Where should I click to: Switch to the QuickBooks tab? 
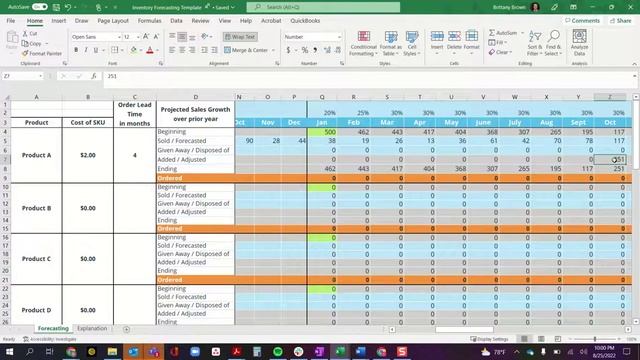(305, 20)
